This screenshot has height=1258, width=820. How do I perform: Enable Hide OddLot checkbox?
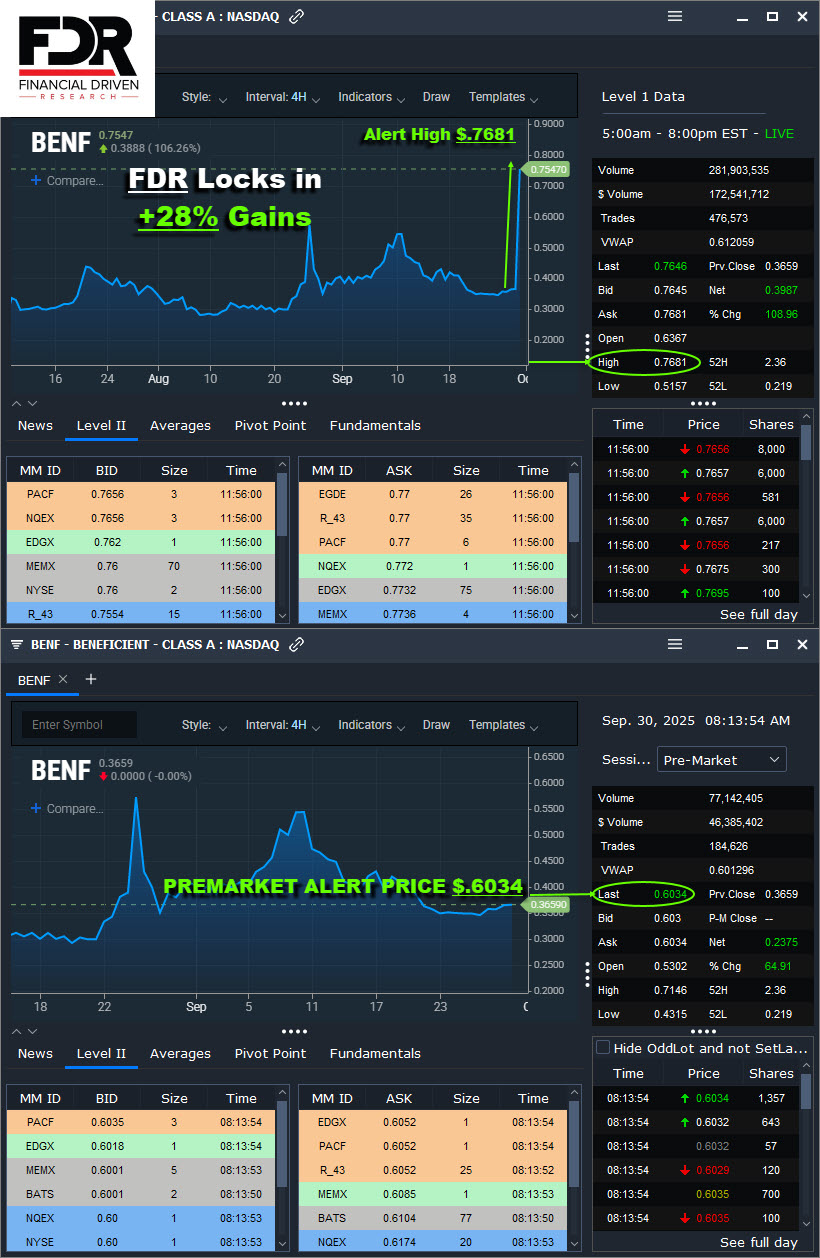coord(603,1048)
